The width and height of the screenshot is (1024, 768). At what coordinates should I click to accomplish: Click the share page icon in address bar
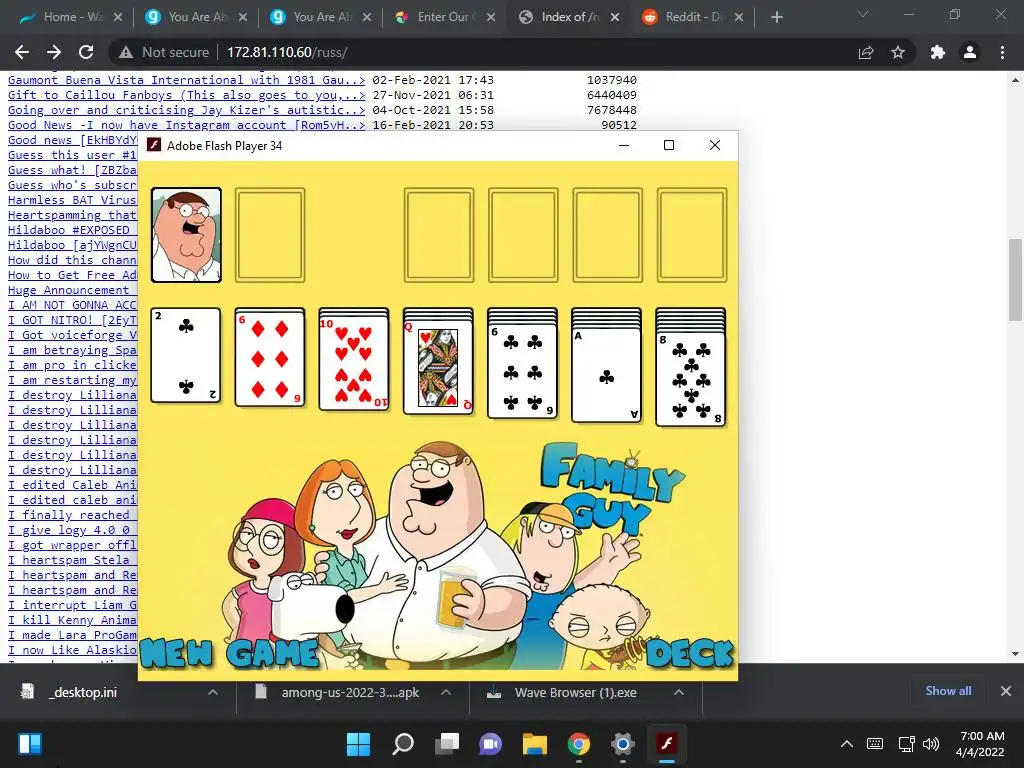[x=866, y=52]
